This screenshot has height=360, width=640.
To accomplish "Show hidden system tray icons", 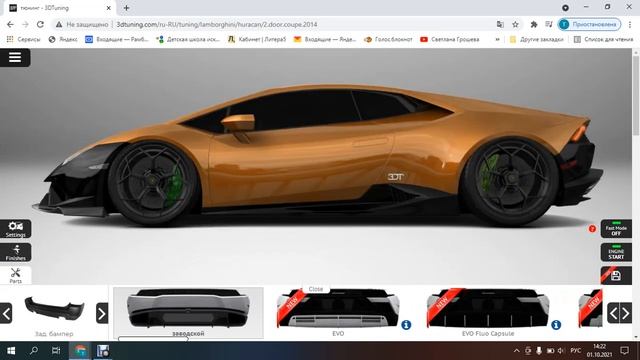I will point(516,351).
